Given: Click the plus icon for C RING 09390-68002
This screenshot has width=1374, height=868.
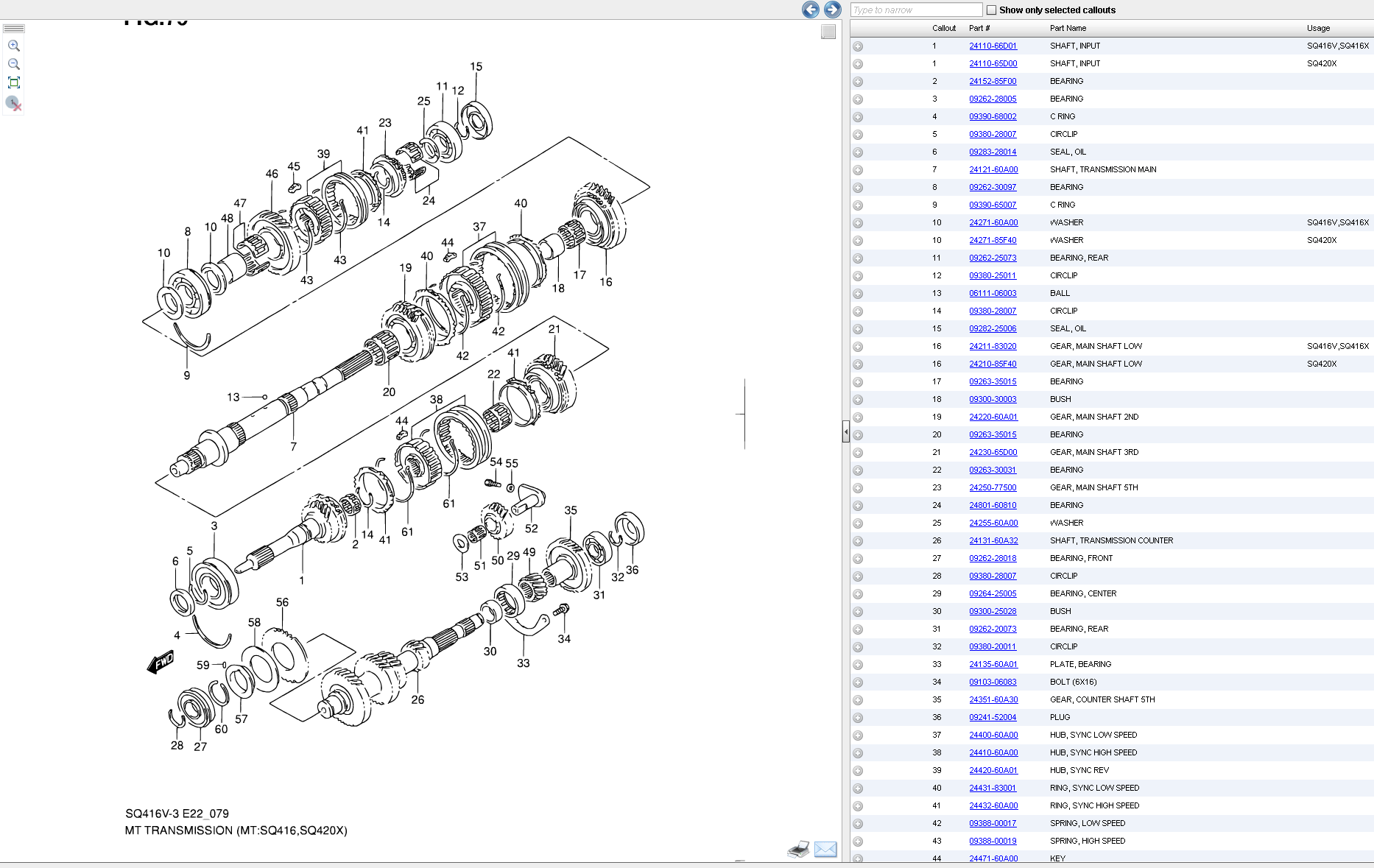Looking at the screenshot, I should click(858, 117).
